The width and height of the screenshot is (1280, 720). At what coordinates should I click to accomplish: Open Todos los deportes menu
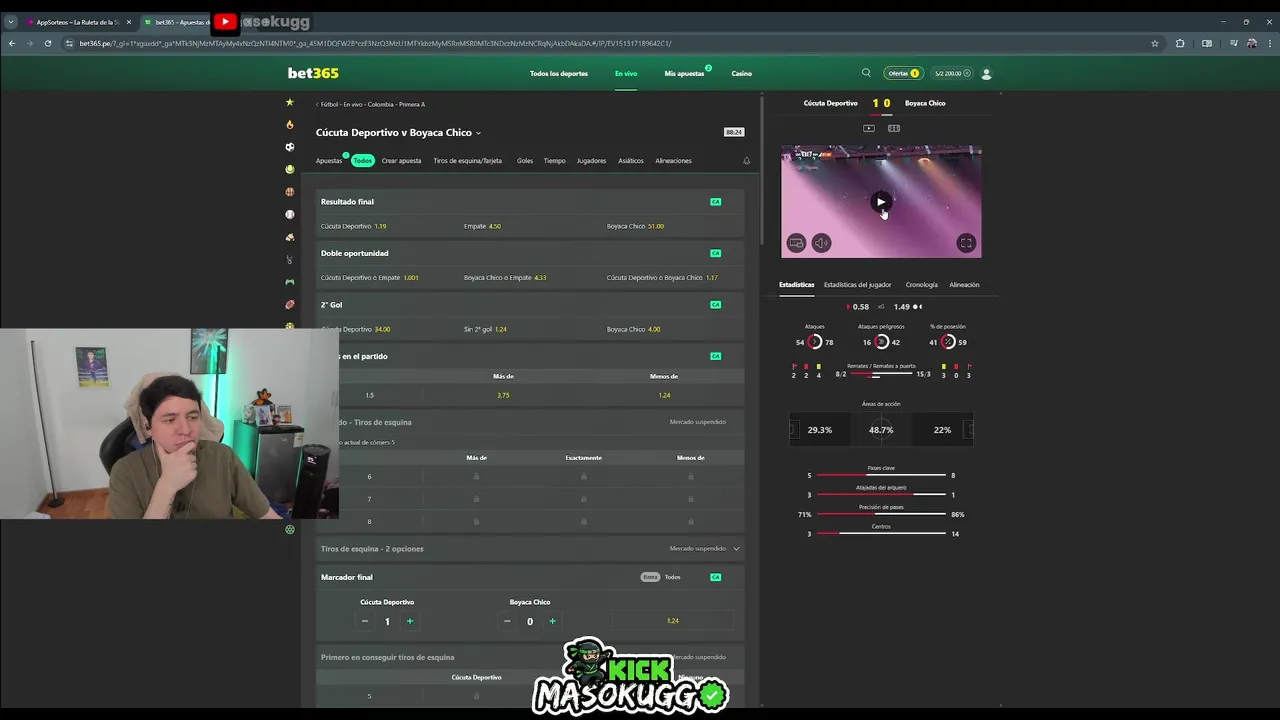[x=559, y=73]
